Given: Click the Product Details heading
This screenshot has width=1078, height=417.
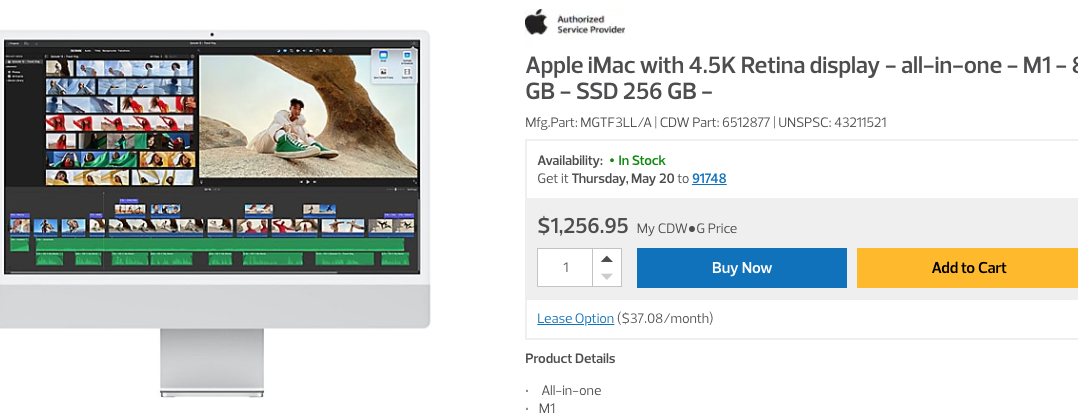Looking at the screenshot, I should coord(570,358).
